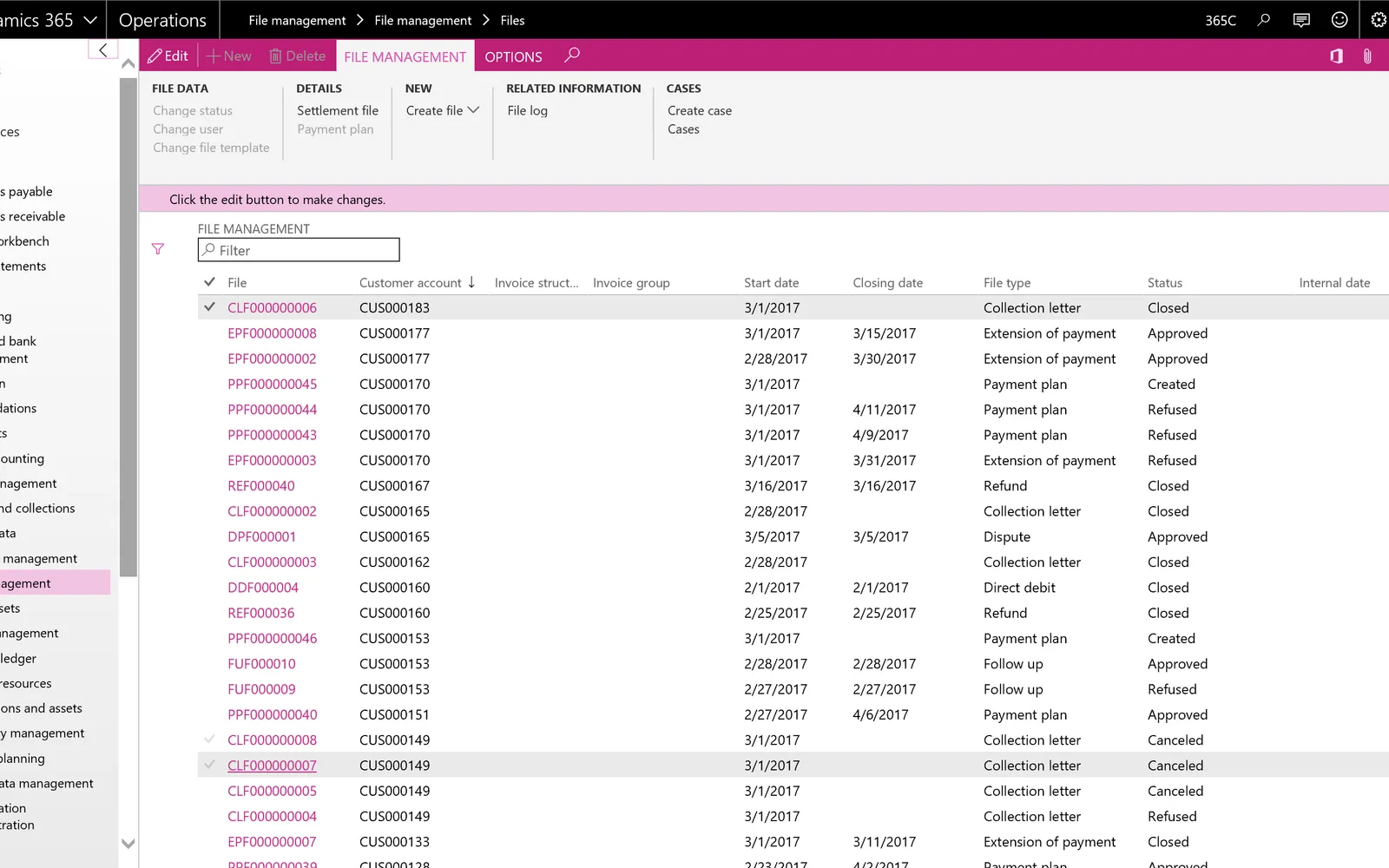Click the Edit pencil button

coord(168,56)
